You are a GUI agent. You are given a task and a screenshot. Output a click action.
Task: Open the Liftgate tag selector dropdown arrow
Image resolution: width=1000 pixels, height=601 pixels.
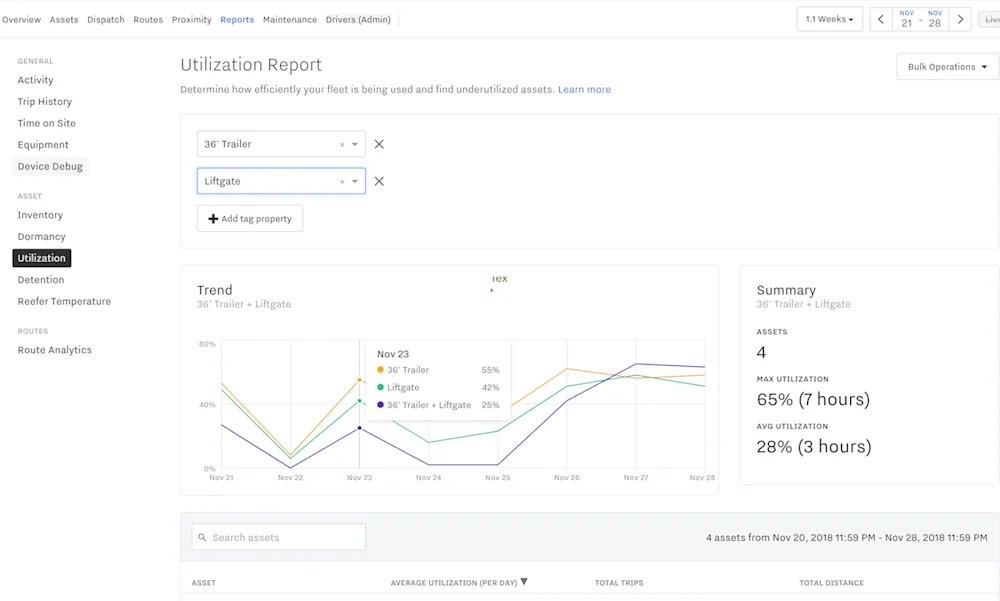(x=354, y=180)
